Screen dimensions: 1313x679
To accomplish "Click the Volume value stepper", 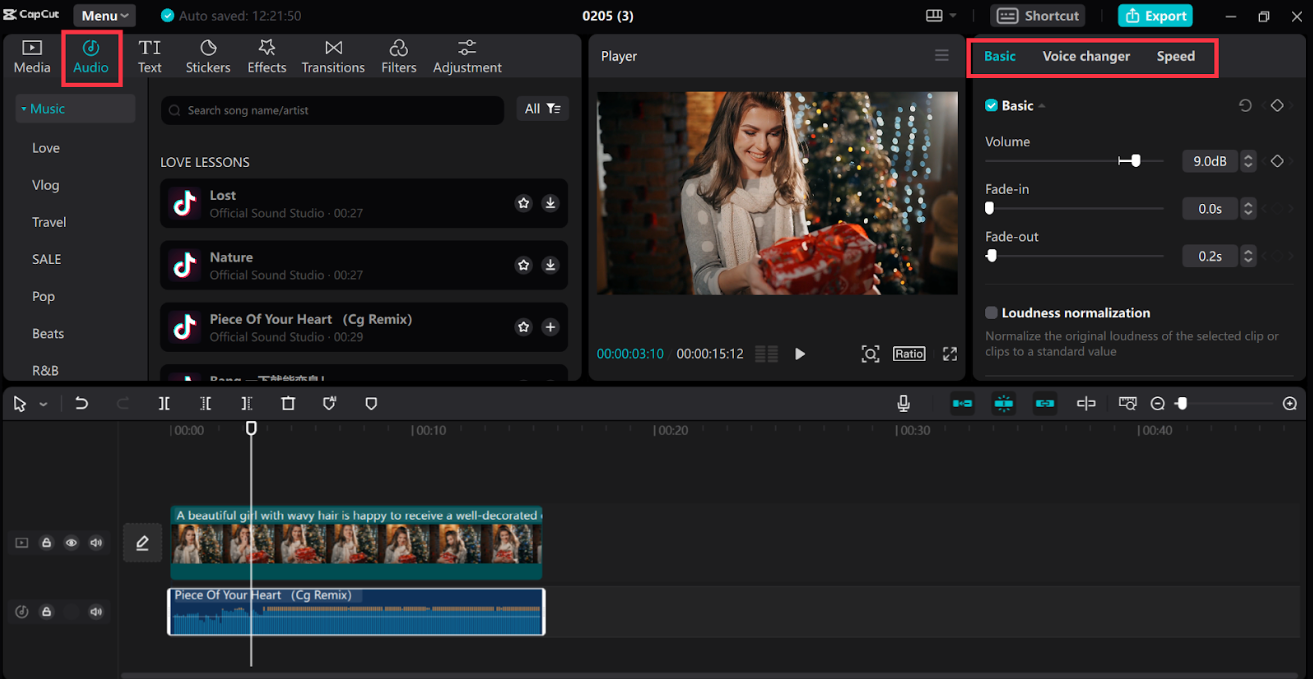I will click(x=1248, y=161).
